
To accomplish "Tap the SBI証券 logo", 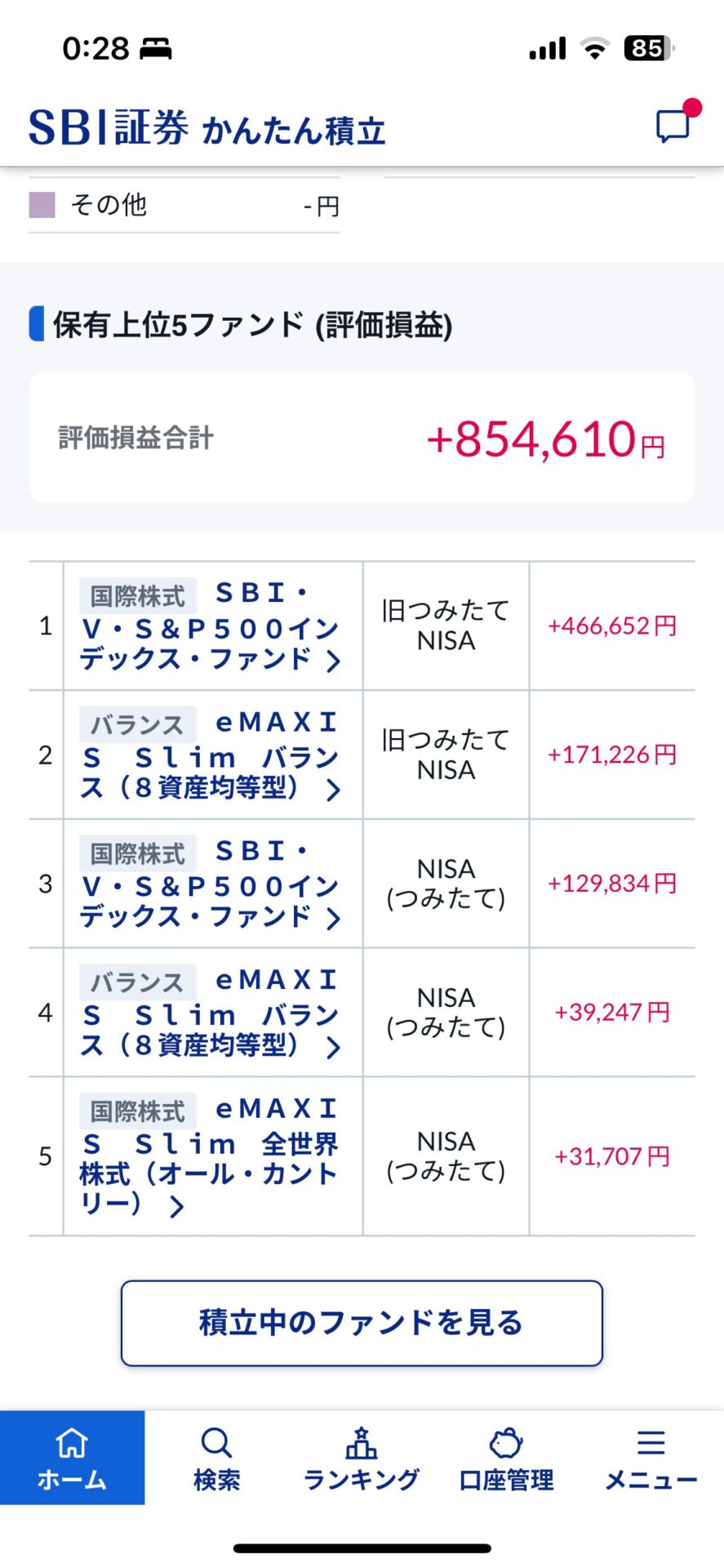I will (108, 128).
